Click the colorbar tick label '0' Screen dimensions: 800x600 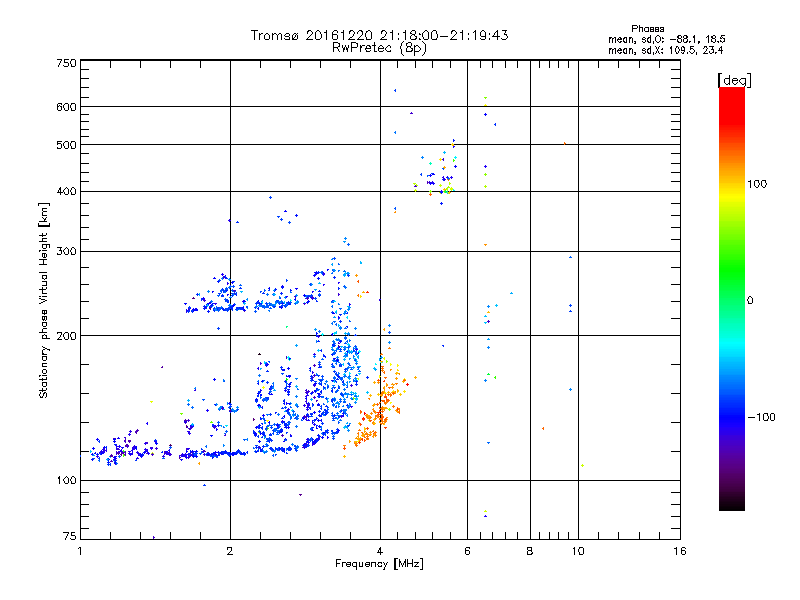pos(750,300)
